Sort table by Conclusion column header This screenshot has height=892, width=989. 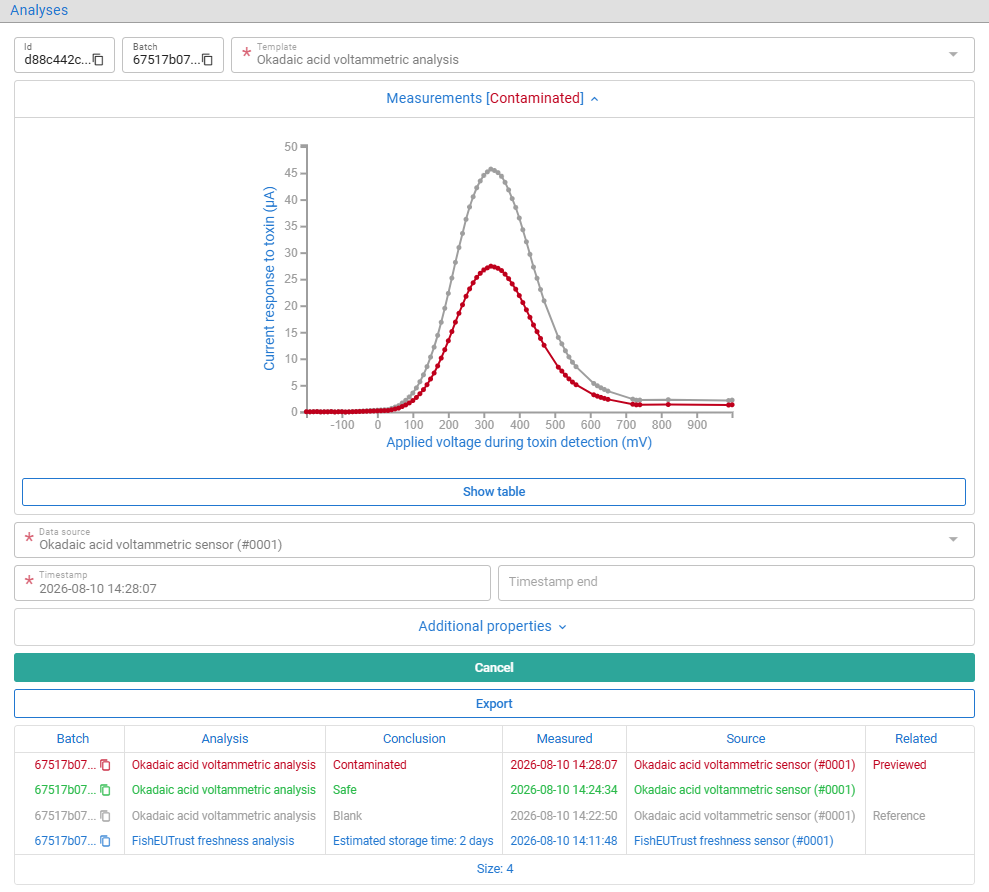pos(414,739)
